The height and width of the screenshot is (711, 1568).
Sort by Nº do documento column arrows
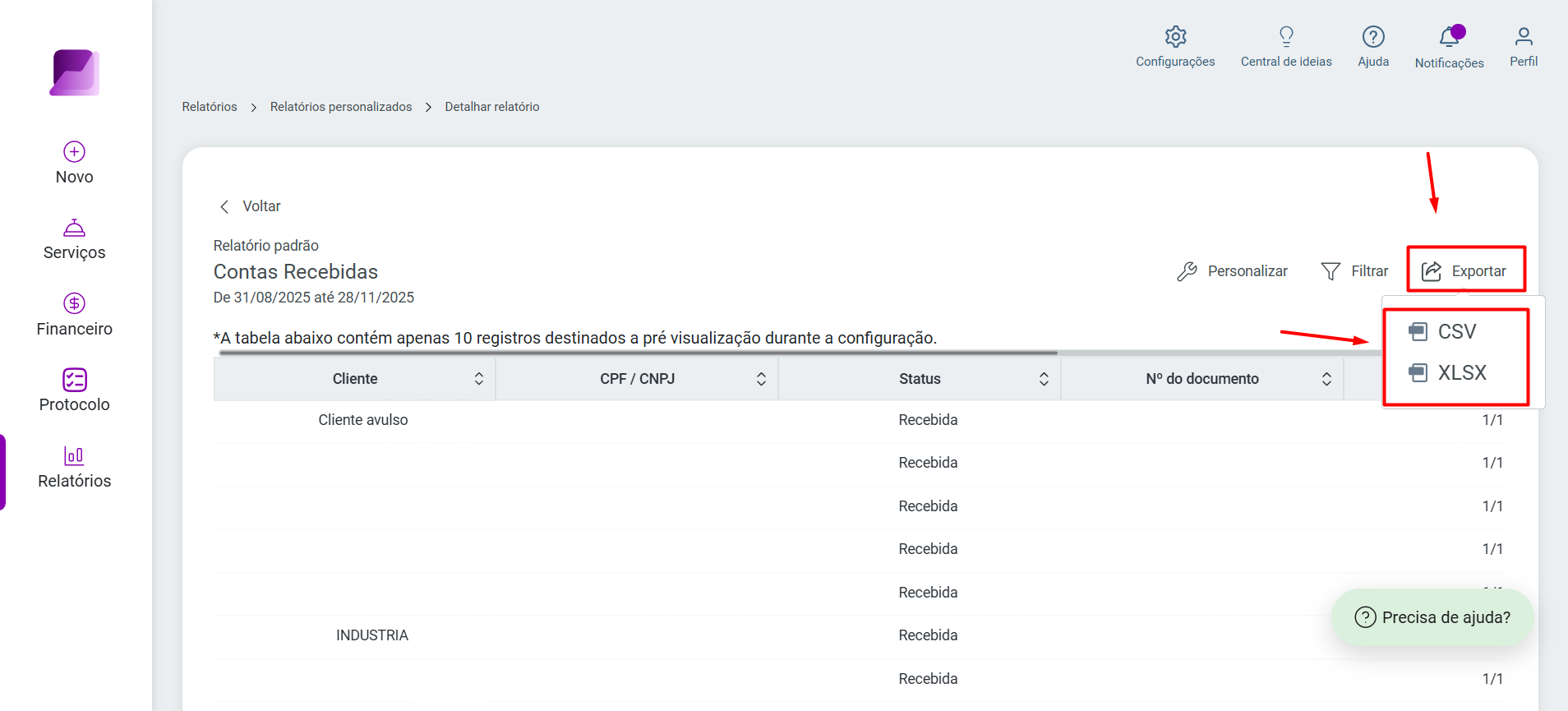click(x=1326, y=379)
